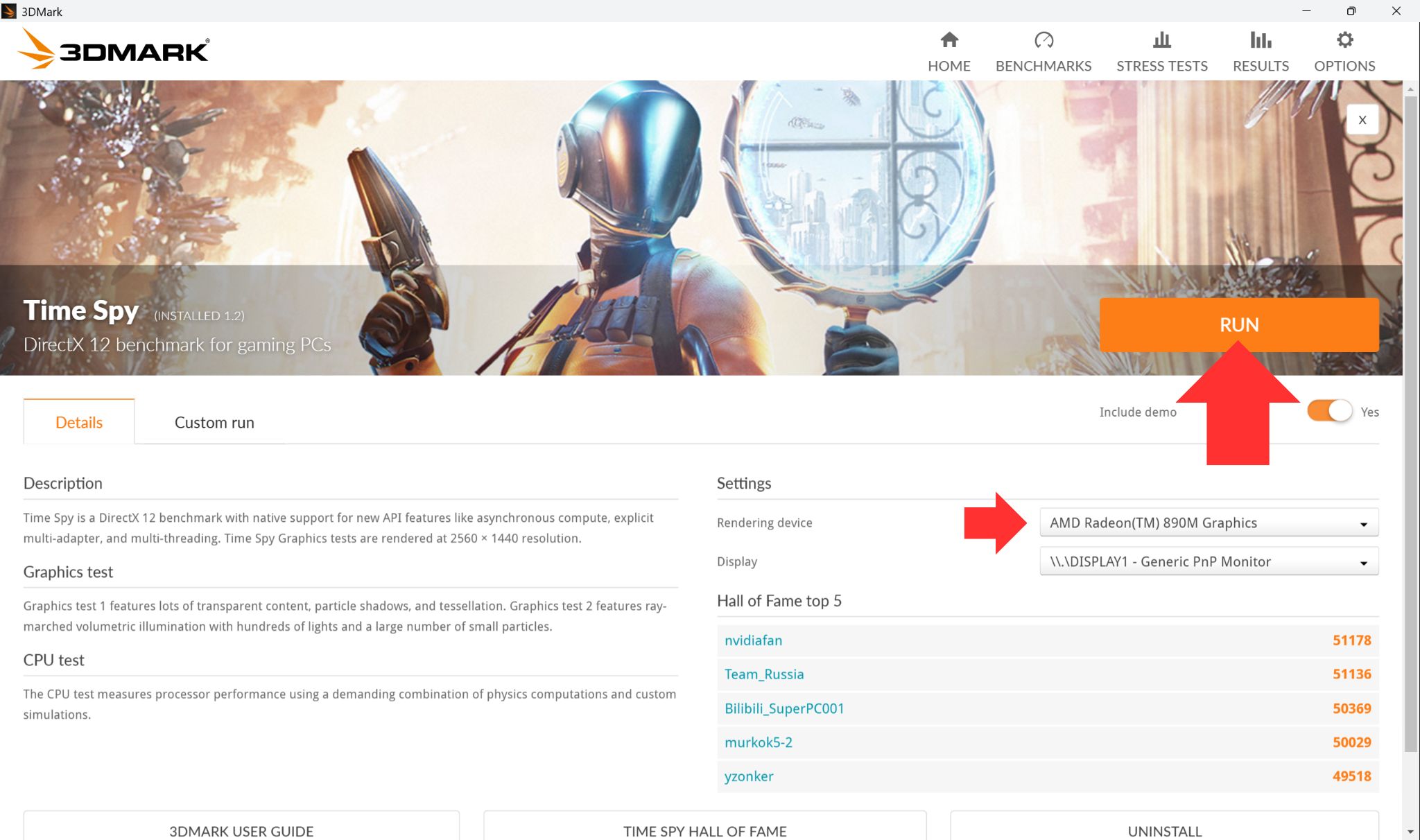The width and height of the screenshot is (1420, 840).
Task: Open murkok5-2's Hall of Fame entry
Action: tap(759, 742)
